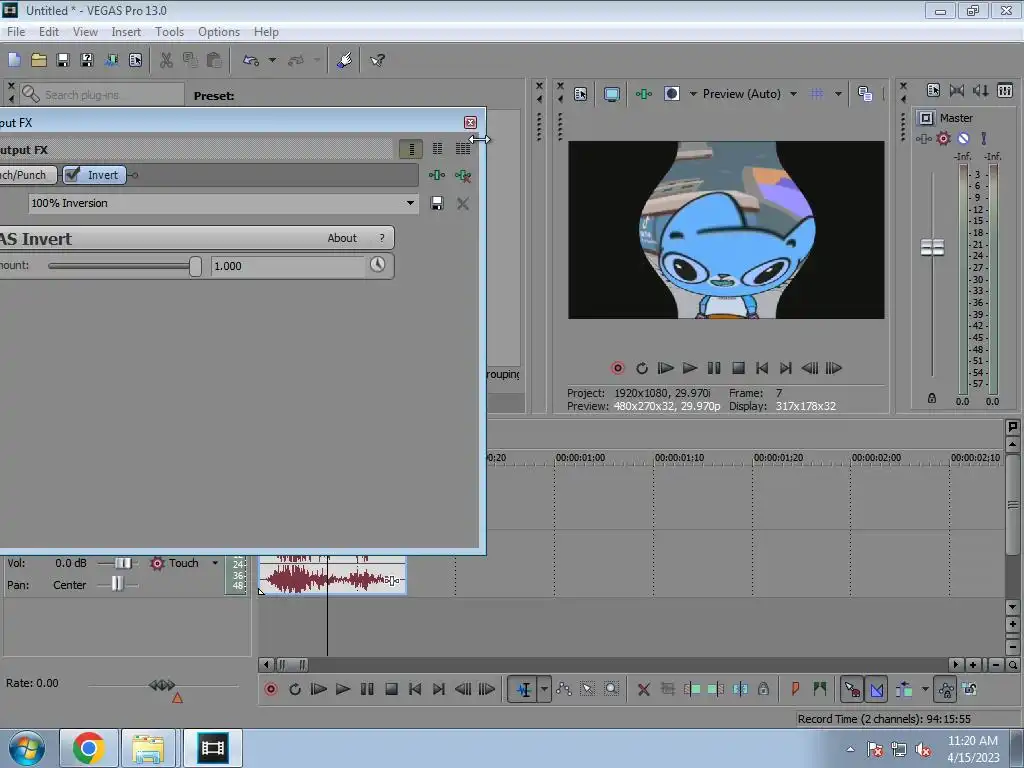This screenshot has height=768, width=1024.
Task: Click the What's This Help icon
Action: 377,60
